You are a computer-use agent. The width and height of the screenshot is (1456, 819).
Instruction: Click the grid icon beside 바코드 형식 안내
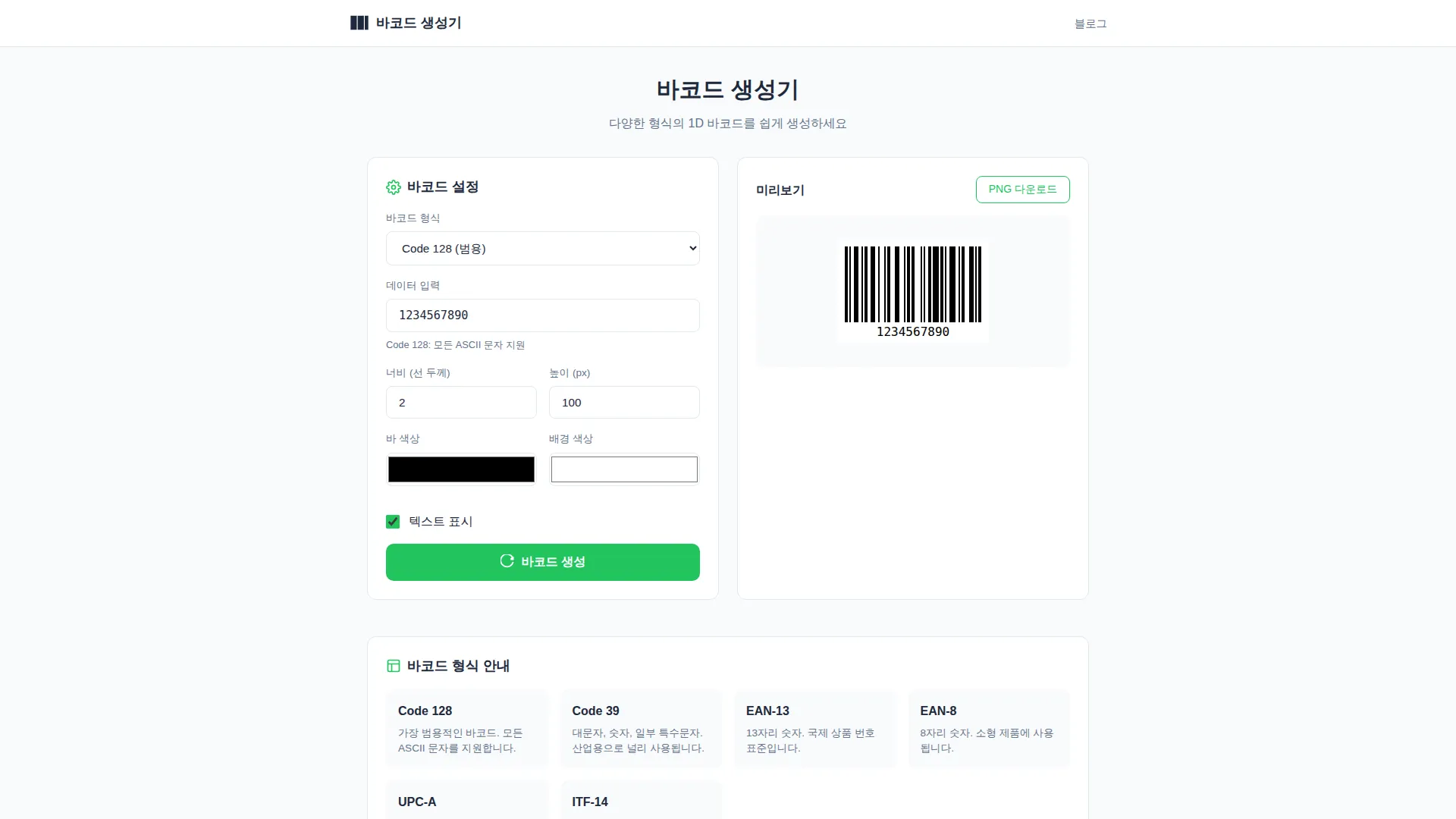click(x=393, y=665)
